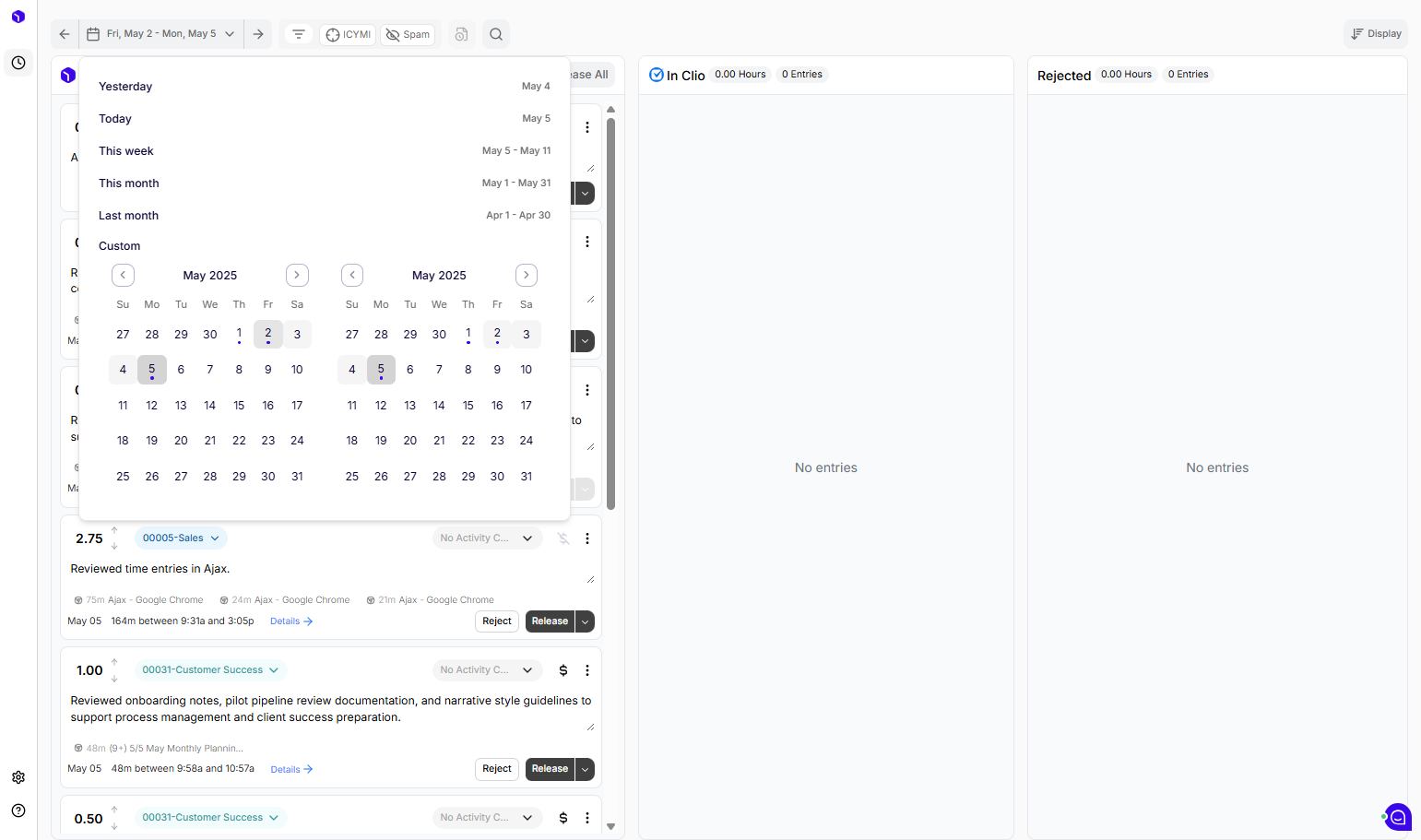This screenshot has width=1421, height=840.
Task: Toggle billable dollar sign on 0.50 entry
Action: pos(563,818)
